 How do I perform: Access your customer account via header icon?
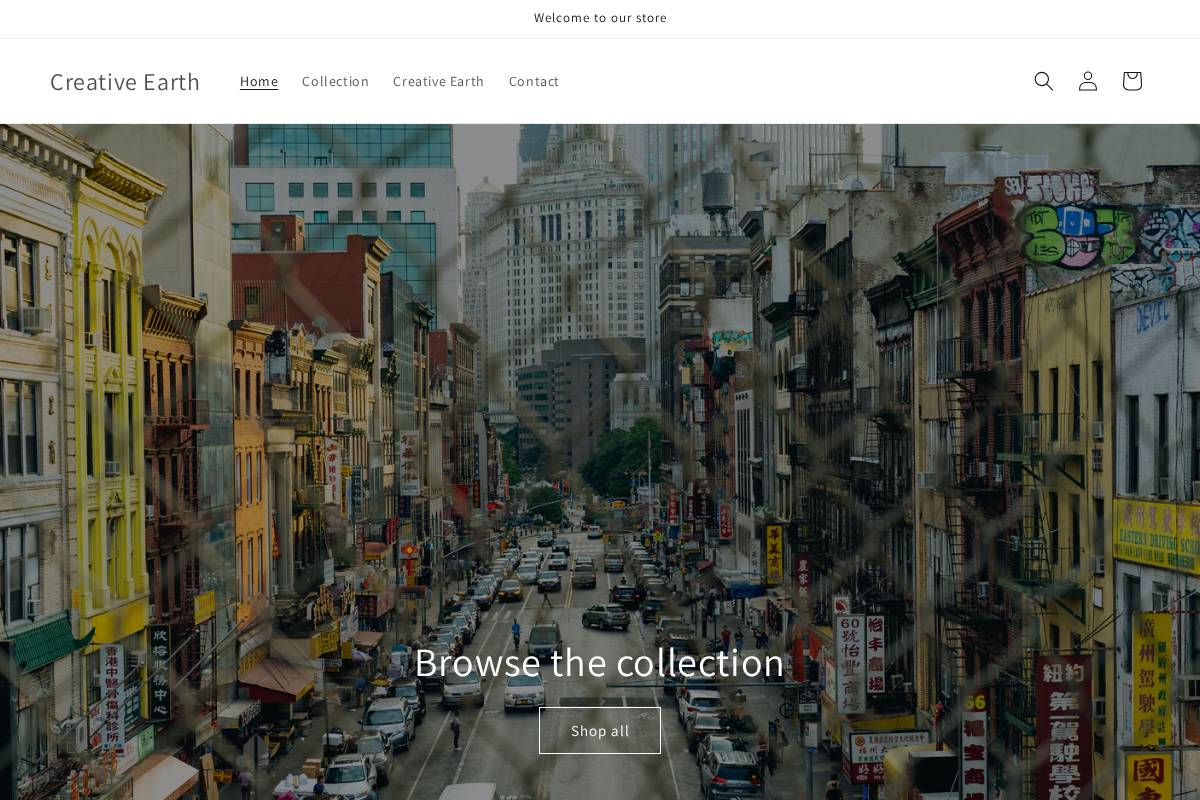coord(1087,81)
